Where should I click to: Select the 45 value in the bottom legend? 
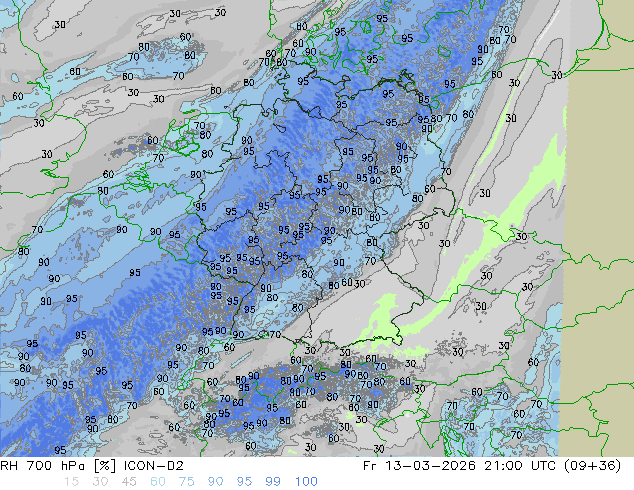click(129, 482)
